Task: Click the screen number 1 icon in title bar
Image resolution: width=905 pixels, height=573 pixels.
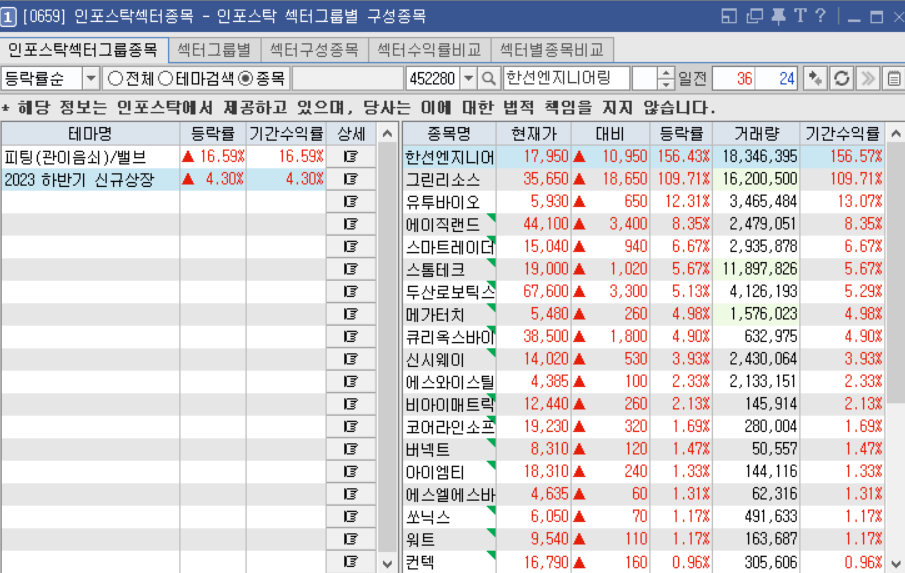Action: pos(8,17)
